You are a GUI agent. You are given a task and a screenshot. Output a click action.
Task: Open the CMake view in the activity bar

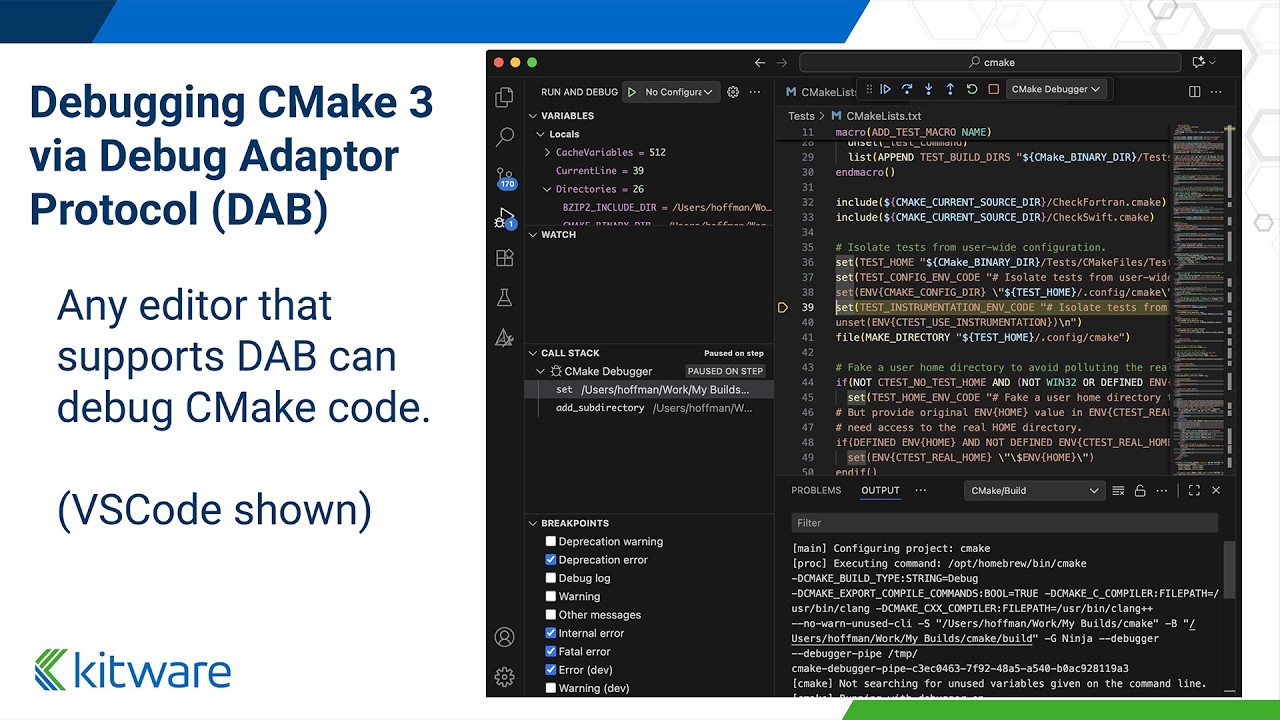click(x=505, y=338)
